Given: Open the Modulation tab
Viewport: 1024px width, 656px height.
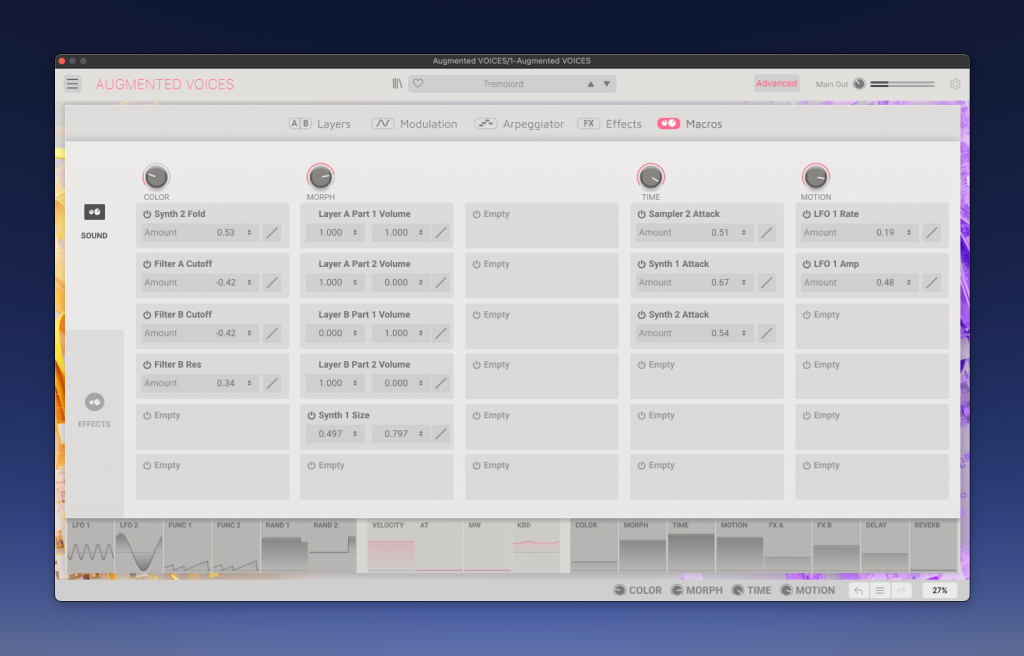Looking at the screenshot, I should (x=414, y=124).
